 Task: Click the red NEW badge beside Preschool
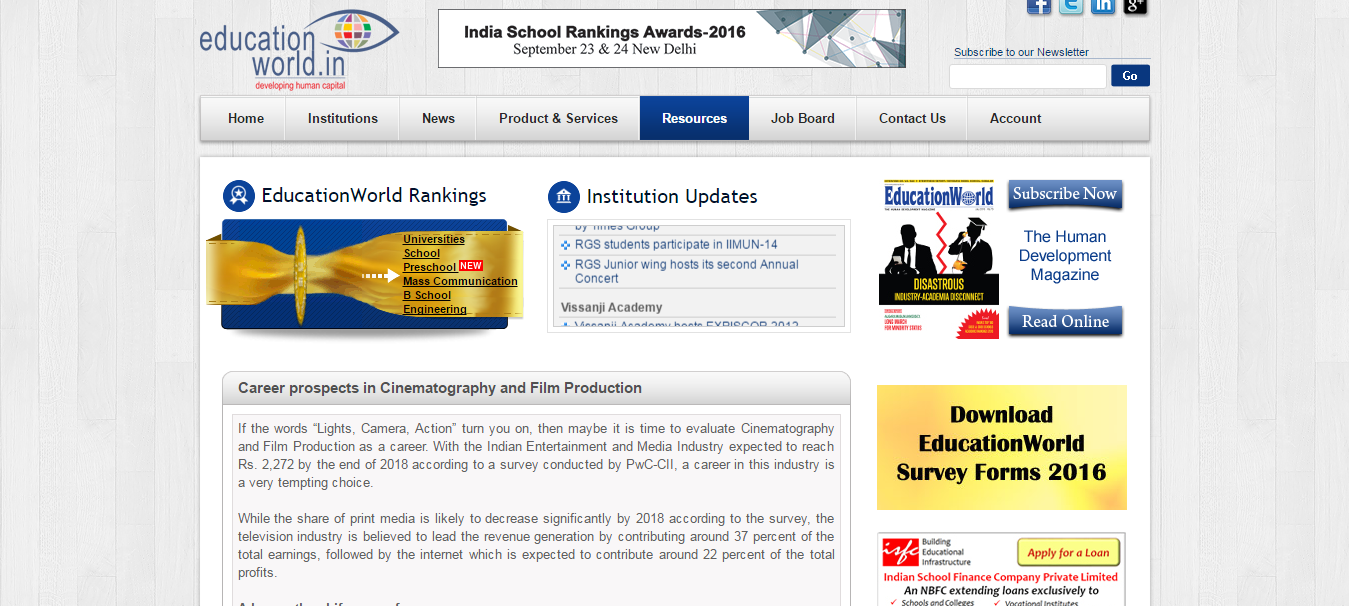tap(471, 266)
